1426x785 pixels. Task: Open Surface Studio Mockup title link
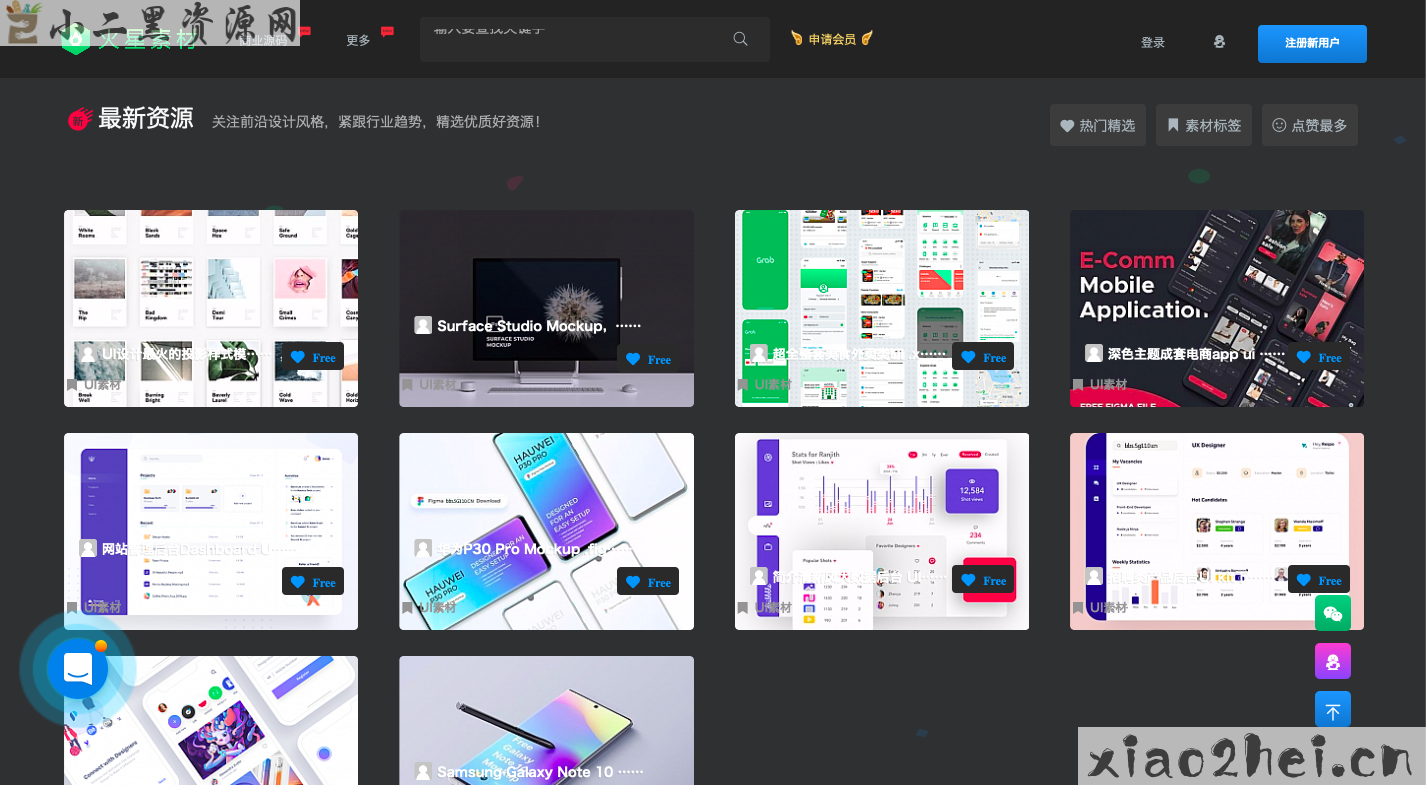point(538,326)
